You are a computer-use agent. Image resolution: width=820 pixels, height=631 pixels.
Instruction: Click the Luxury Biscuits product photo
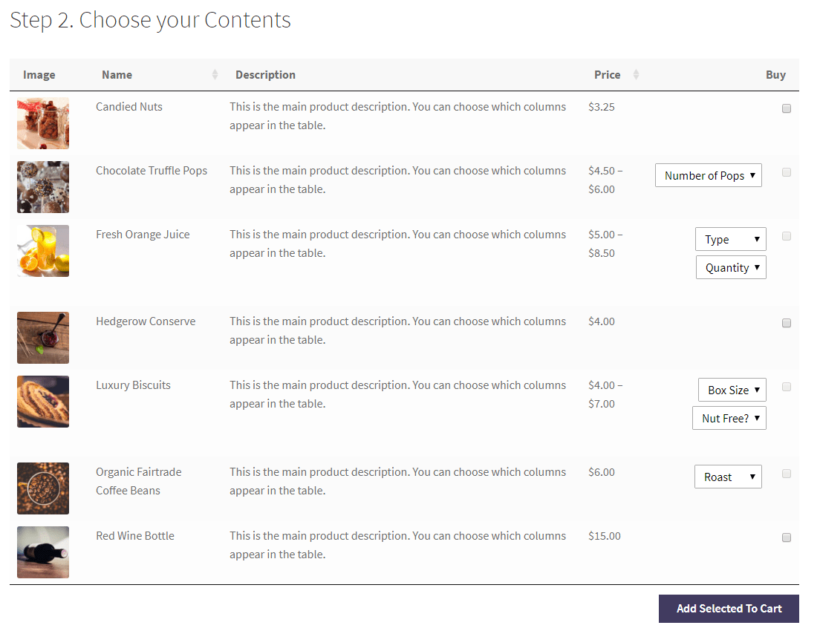(43, 401)
